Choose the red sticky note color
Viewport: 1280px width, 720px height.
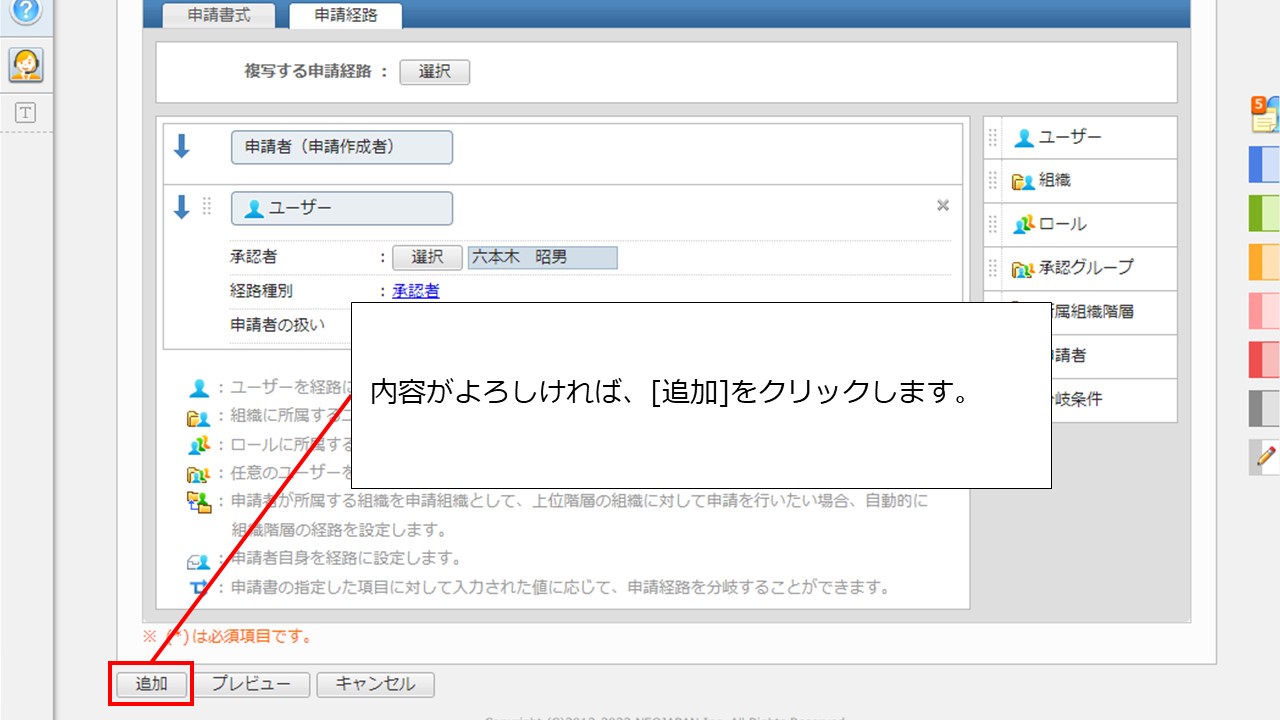tap(1265, 359)
